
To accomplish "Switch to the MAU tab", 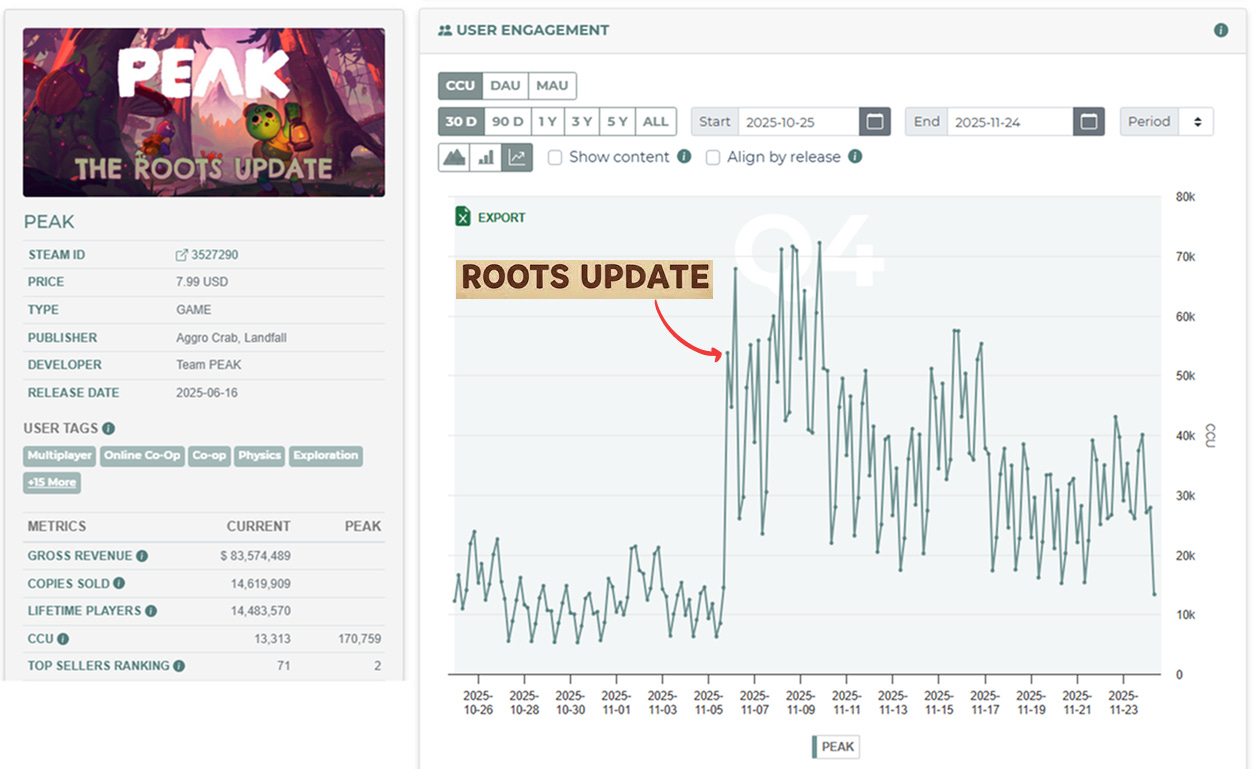I will click(x=552, y=86).
